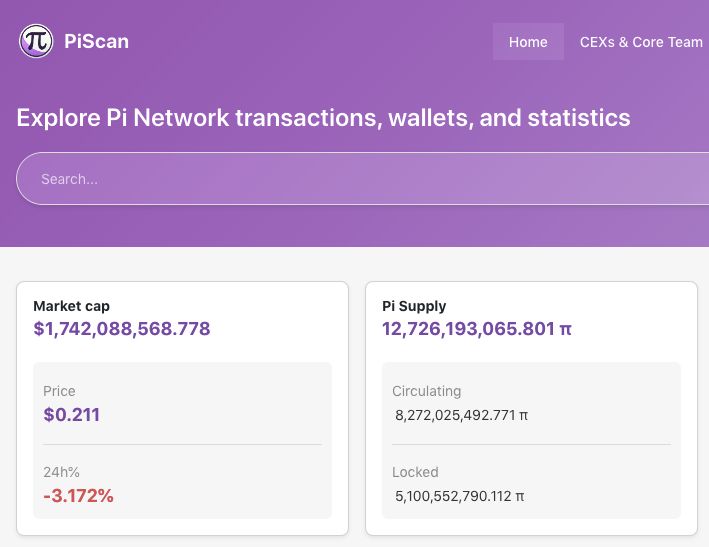Click the 24h% label

tap(61, 472)
